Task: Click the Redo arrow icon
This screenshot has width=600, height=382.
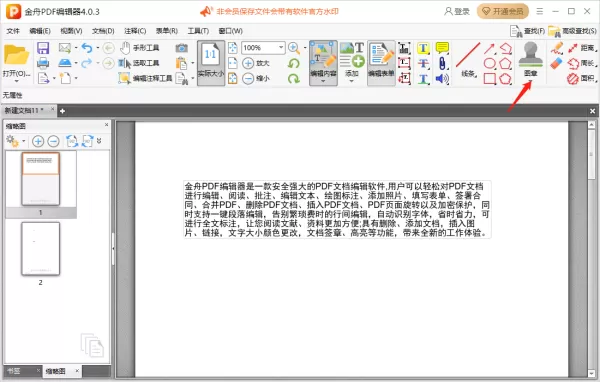Action: click(x=87, y=63)
